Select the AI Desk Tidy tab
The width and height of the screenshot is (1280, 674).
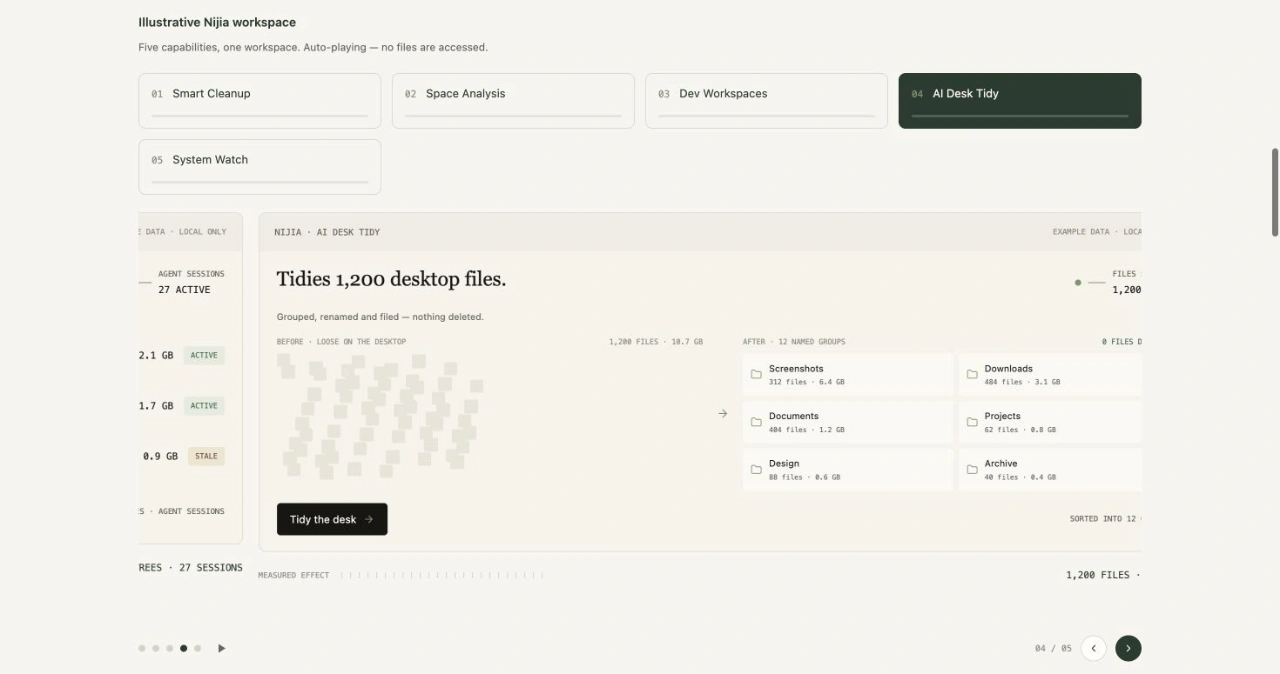(x=1020, y=101)
